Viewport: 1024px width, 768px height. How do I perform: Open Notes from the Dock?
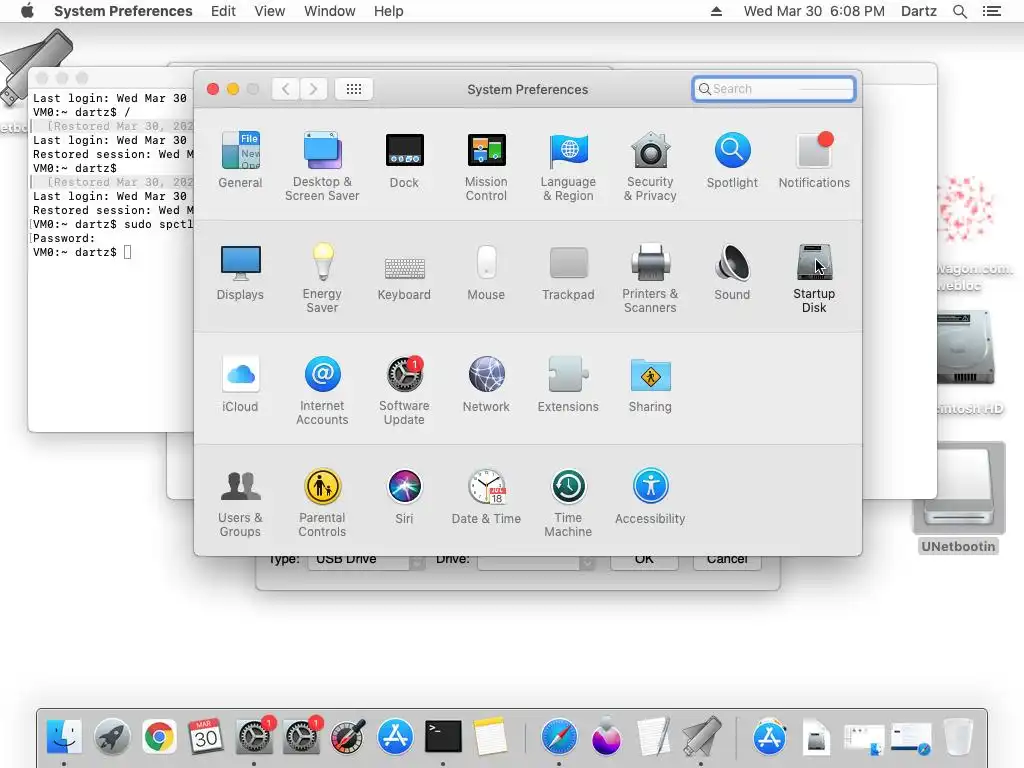(x=490, y=737)
